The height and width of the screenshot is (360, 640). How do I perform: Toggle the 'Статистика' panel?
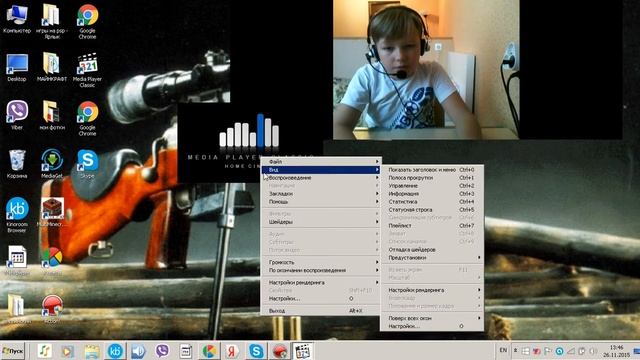(x=432, y=202)
